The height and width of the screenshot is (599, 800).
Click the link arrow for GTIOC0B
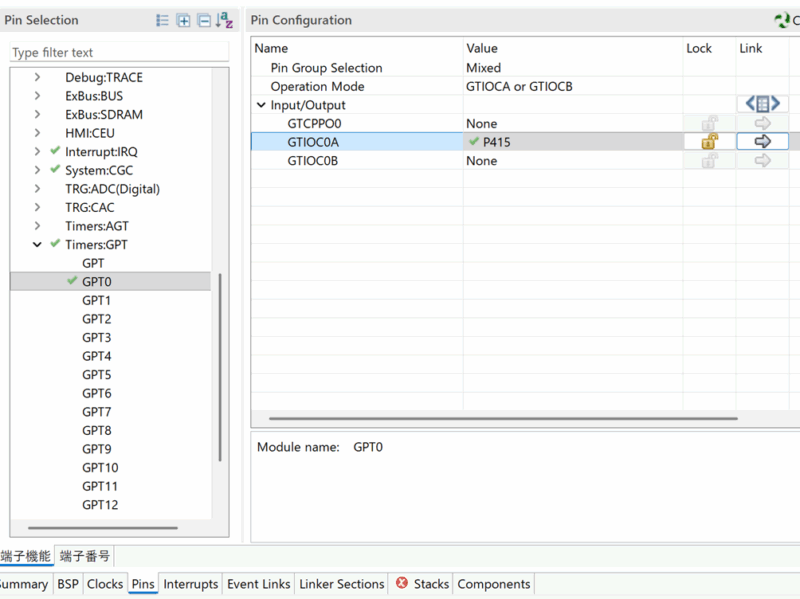pos(763,161)
